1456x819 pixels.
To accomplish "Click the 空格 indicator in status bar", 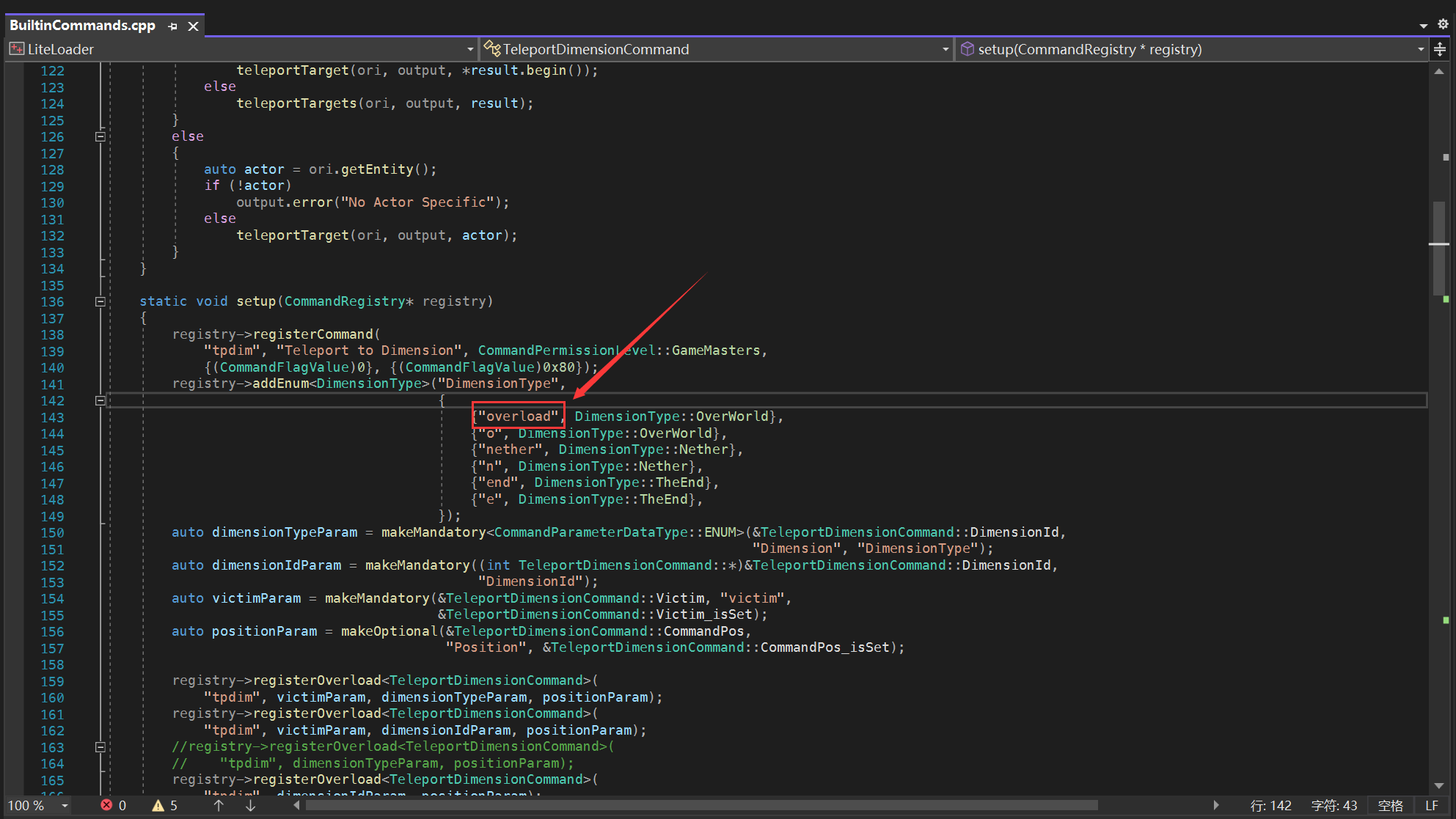I will point(1390,805).
